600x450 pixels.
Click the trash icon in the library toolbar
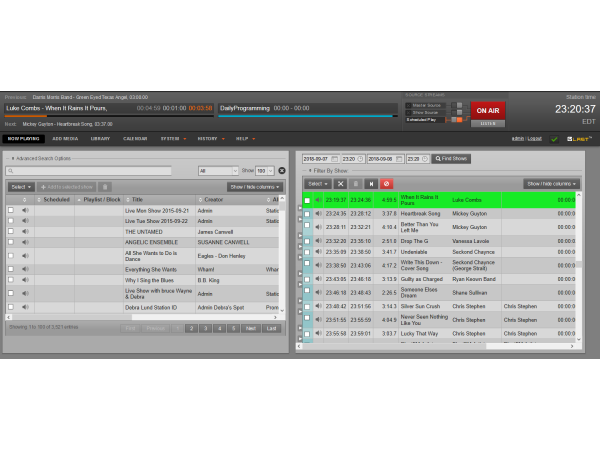(105, 187)
